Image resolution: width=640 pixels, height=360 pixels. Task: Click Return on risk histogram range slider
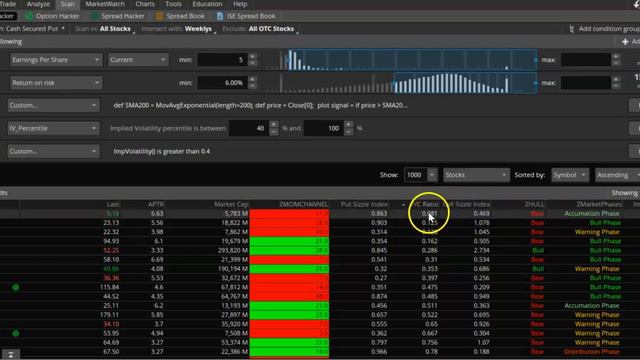[x=465, y=83]
